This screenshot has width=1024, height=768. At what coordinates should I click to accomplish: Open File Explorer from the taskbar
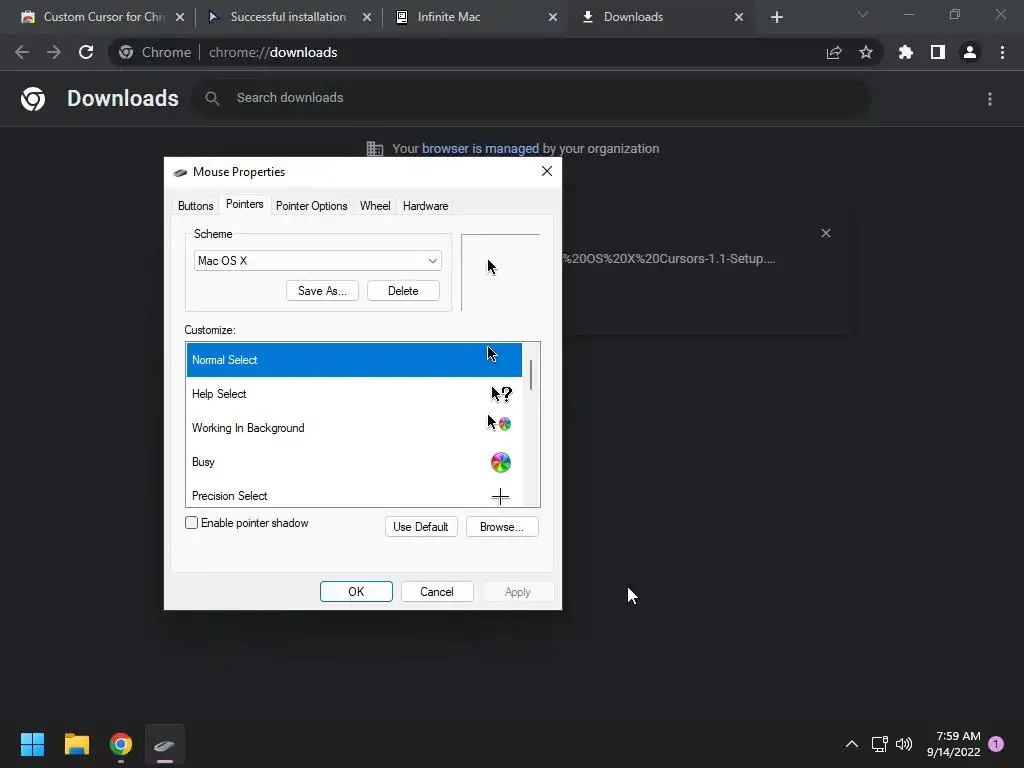[76, 744]
